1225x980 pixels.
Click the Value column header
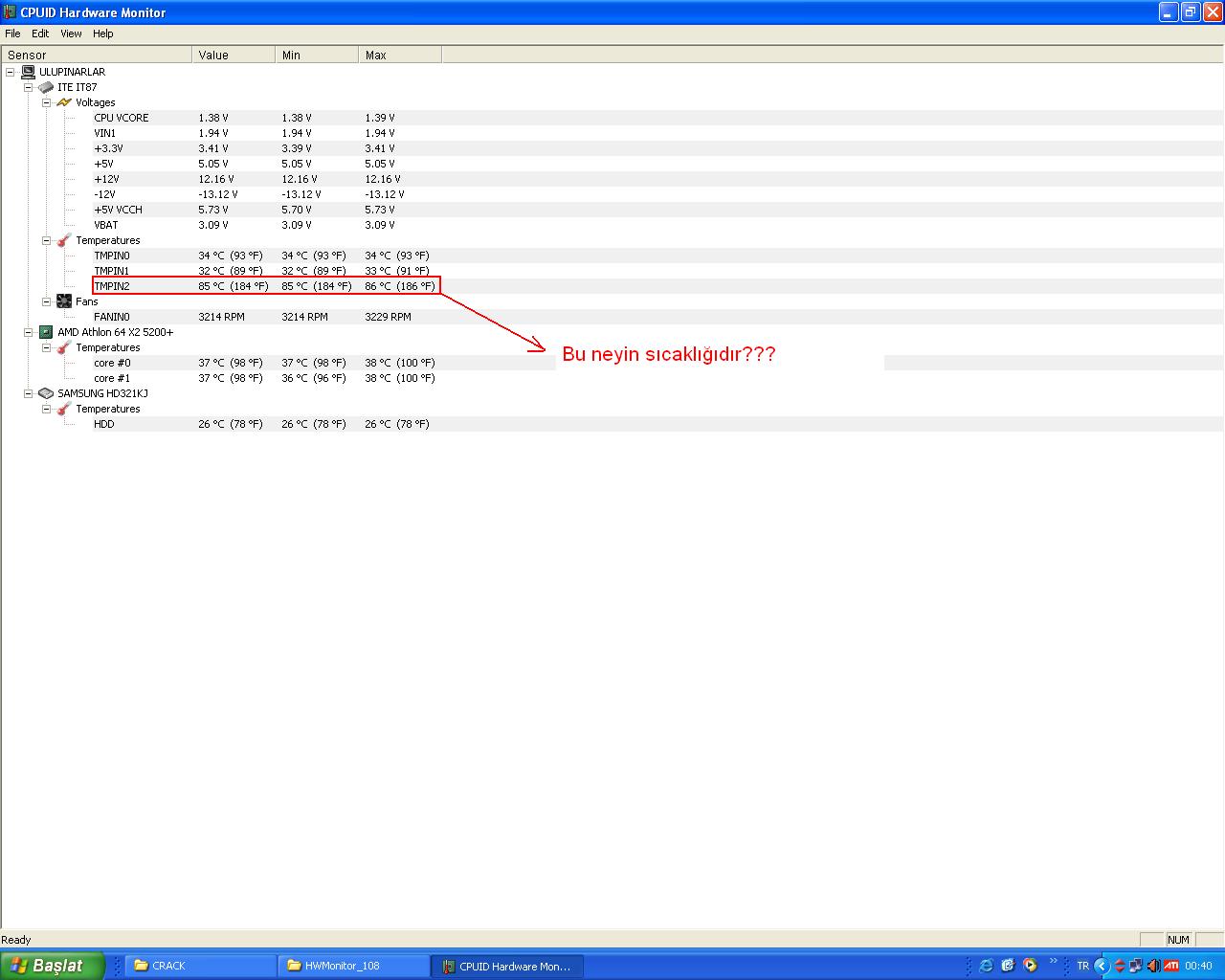click(x=234, y=55)
